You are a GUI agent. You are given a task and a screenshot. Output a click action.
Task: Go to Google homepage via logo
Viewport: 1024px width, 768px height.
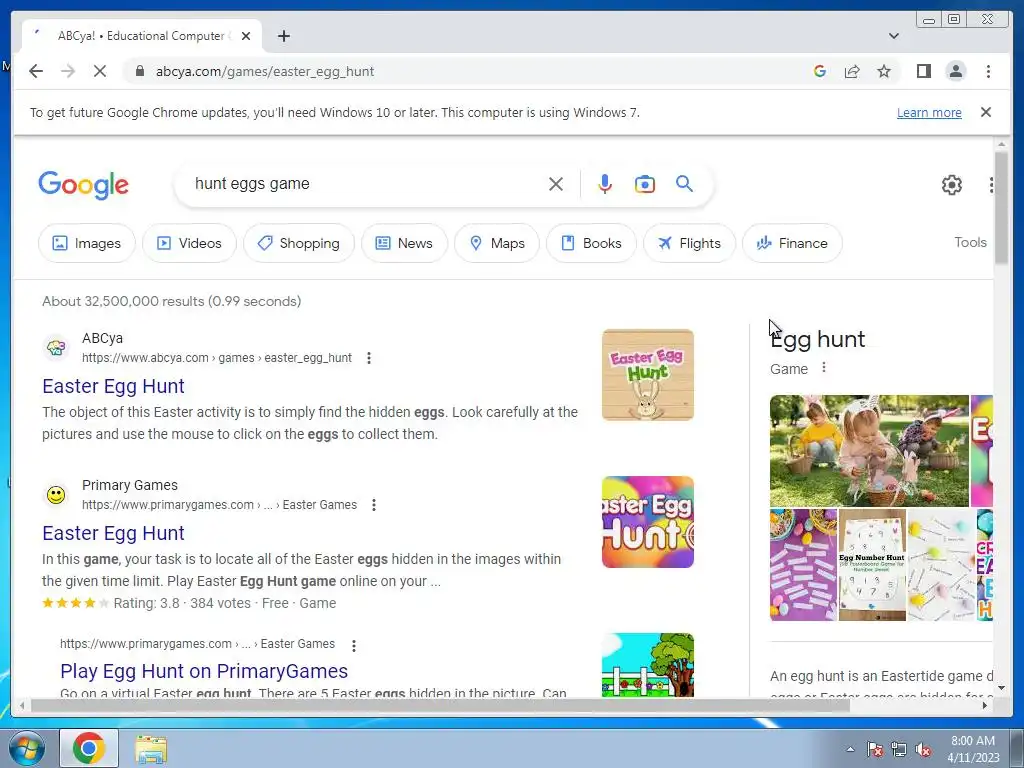84,185
